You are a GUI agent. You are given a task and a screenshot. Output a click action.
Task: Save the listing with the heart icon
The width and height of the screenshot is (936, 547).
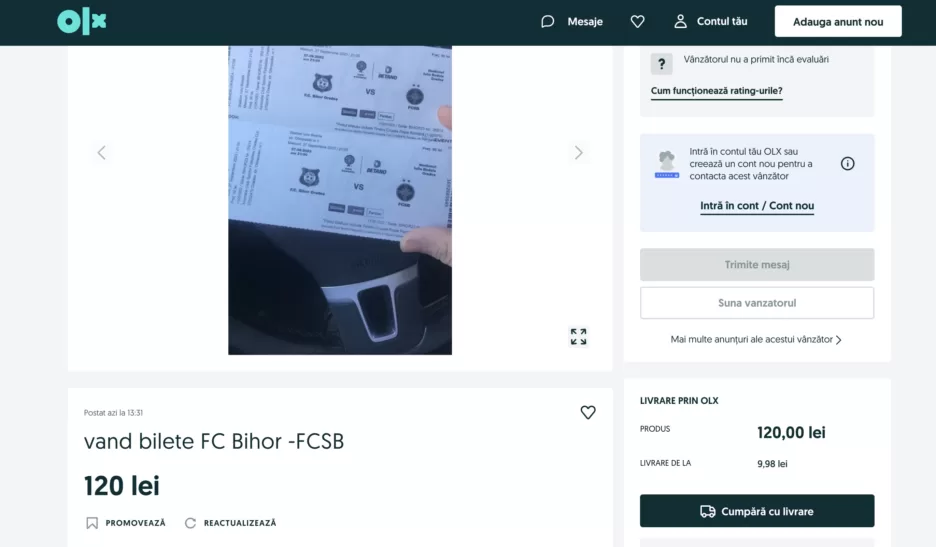588,413
